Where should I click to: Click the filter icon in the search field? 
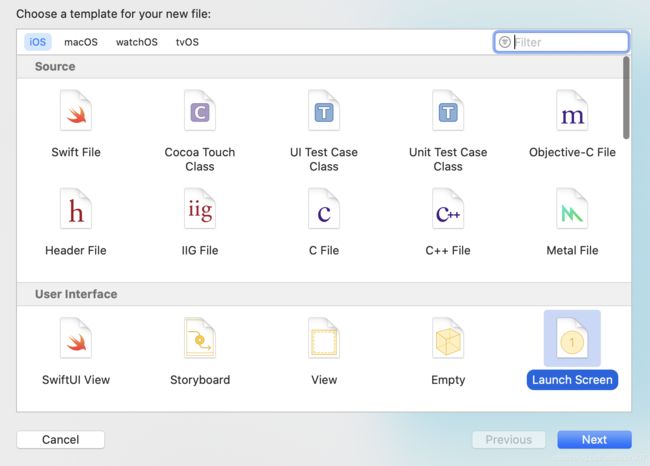click(504, 42)
